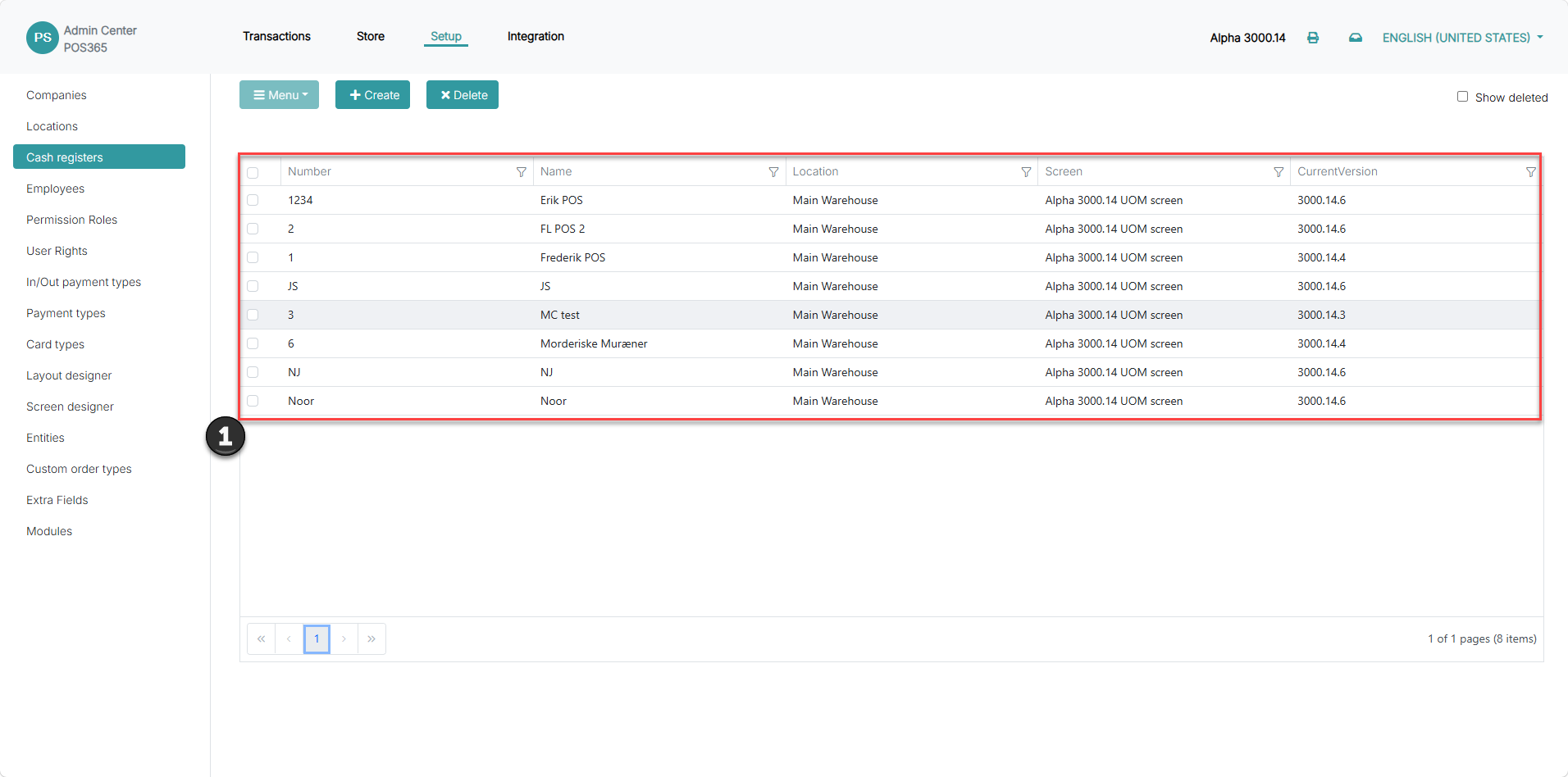The image size is (1568, 777).
Task: Open filter for CurrentVersion column
Action: pyautogui.click(x=1530, y=172)
